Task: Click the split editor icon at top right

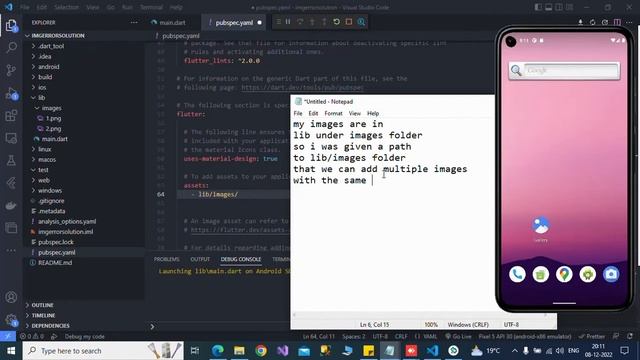Action: [x=617, y=22]
